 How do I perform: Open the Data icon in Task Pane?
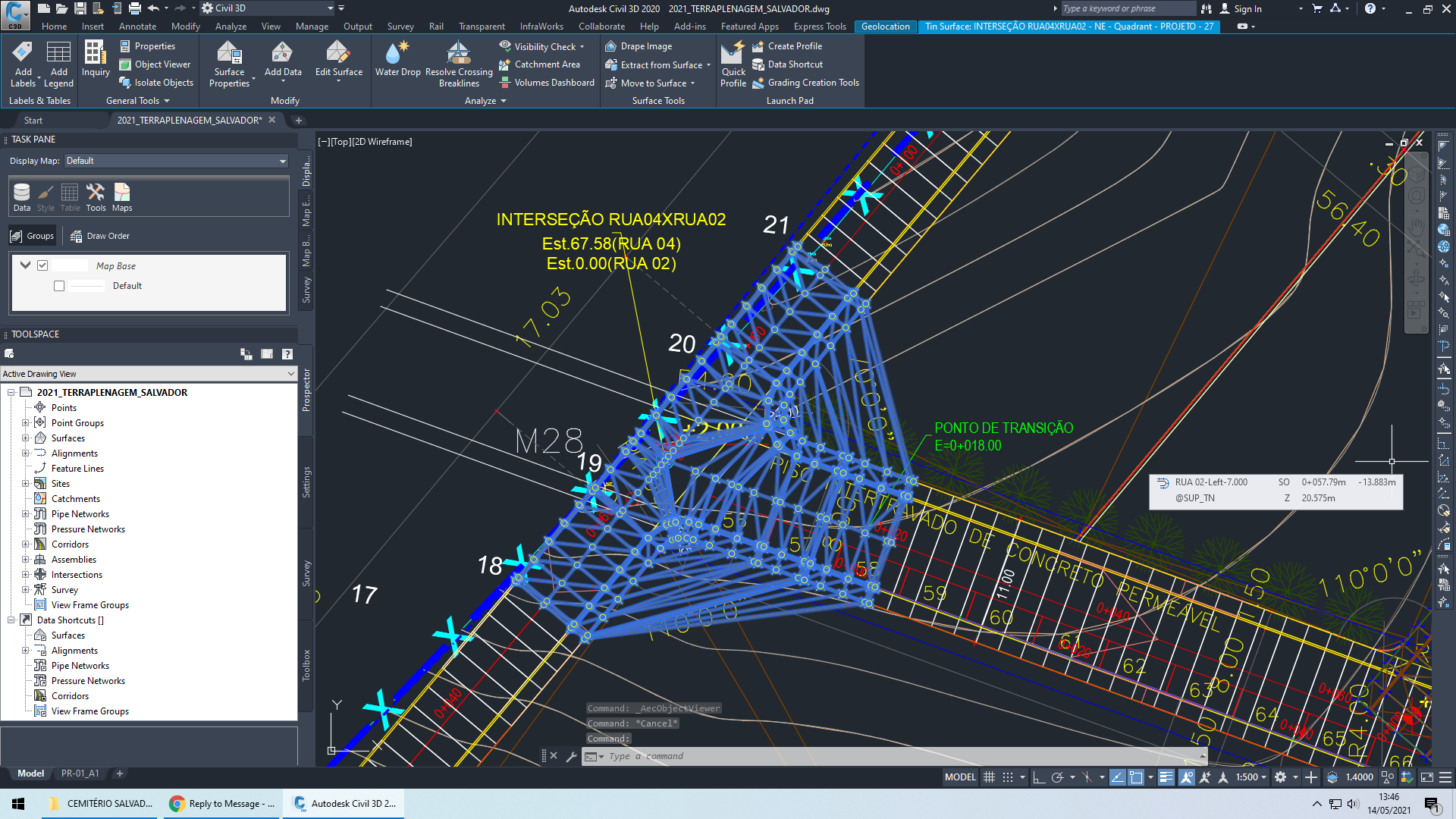pos(22,198)
